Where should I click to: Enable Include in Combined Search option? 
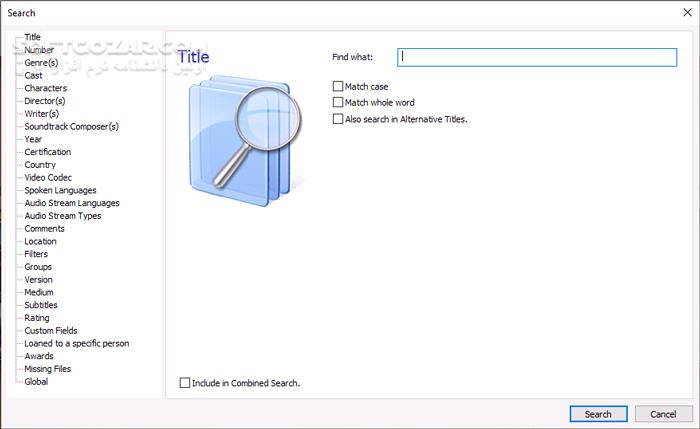tap(184, 383)
